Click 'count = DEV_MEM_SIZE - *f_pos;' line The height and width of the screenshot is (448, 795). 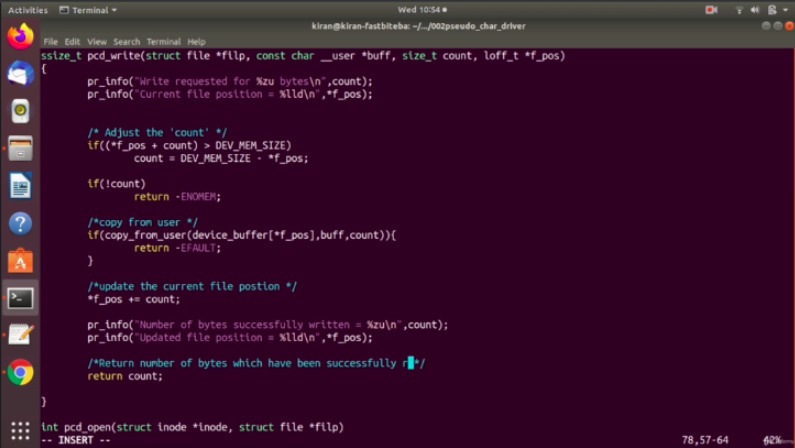[x=221, y=158]
